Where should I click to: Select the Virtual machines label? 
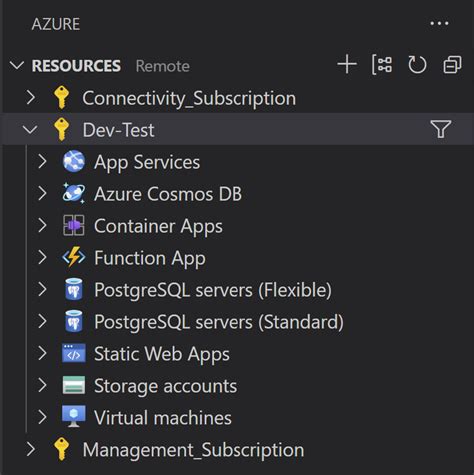163,418
